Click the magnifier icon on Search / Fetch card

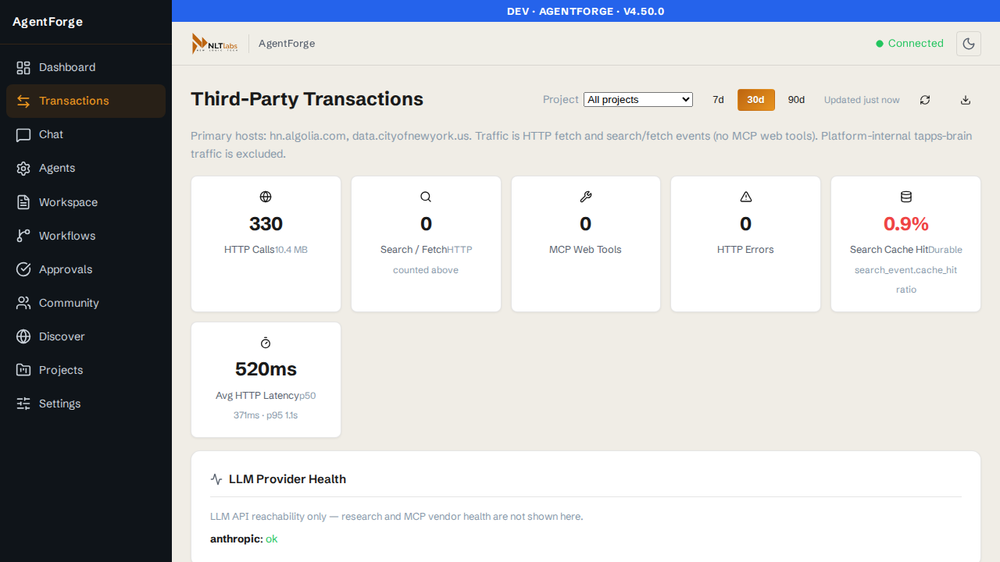(x=425, y=196)
